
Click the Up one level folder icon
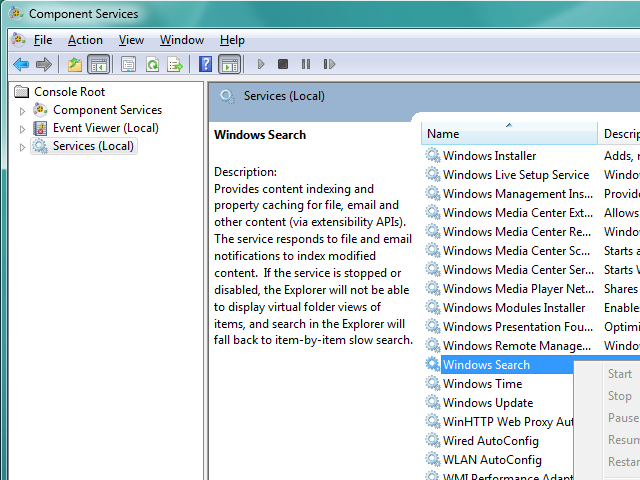(75, 64)
